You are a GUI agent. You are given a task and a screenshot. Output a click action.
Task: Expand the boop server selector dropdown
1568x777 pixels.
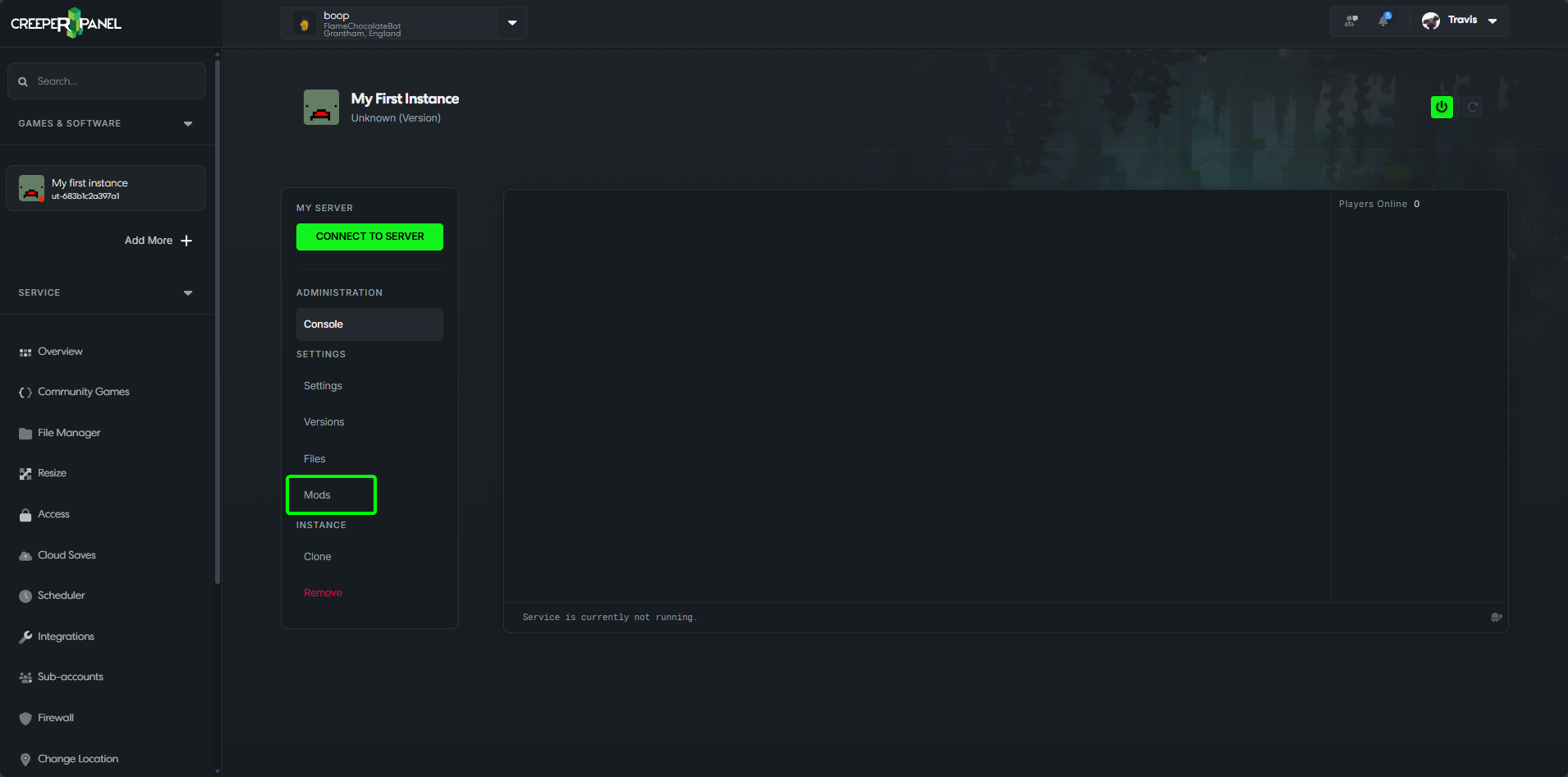pos(512,23)
